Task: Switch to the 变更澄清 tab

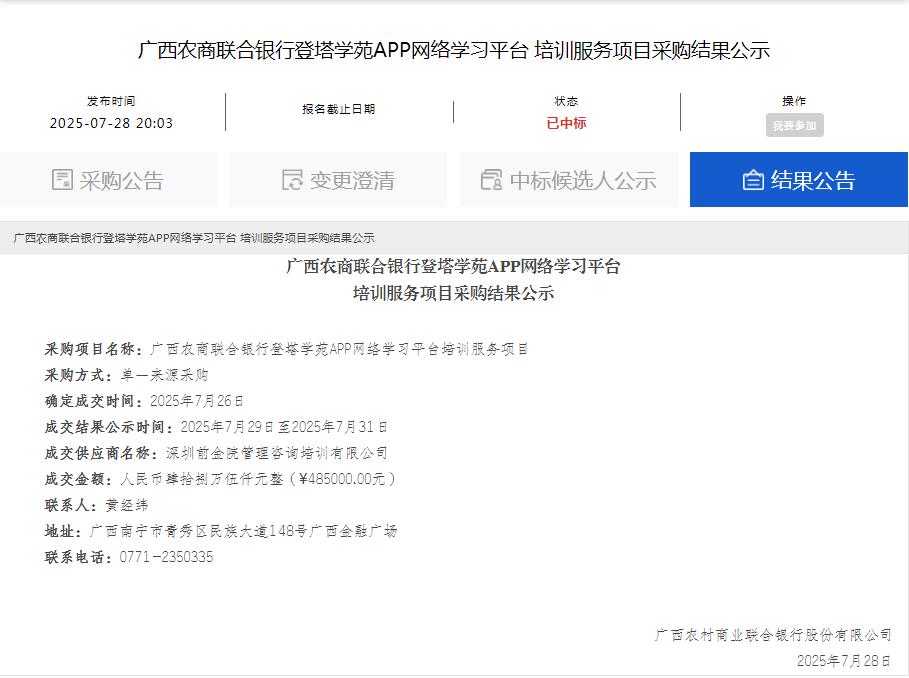Action: (x=338, y=180)
